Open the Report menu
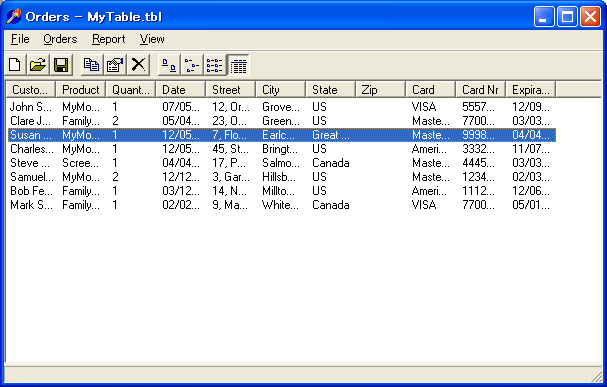607x387 pixels. 109,39
